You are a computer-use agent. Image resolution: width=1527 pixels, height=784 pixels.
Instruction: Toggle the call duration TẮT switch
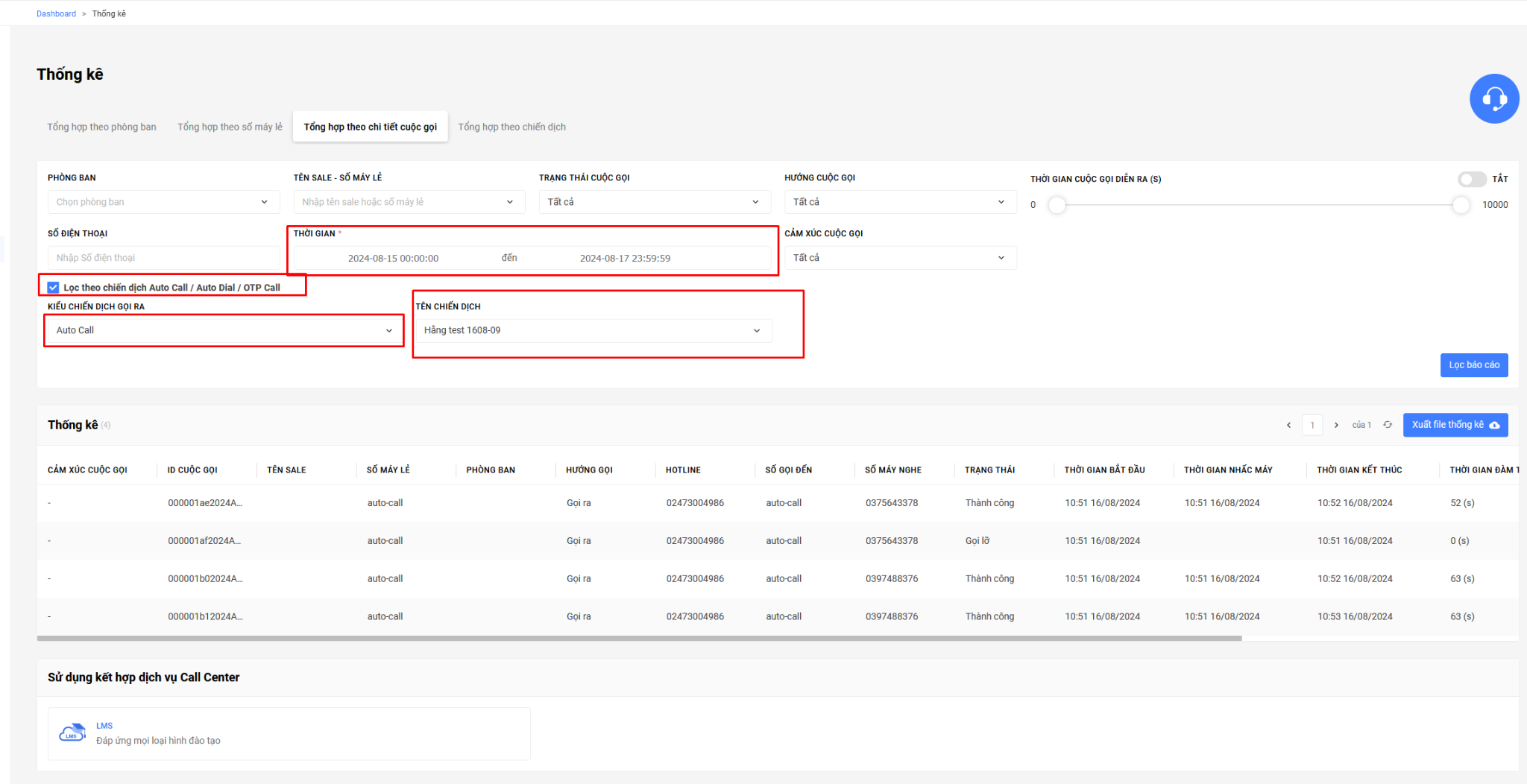pyautogui.click(x=1472, y=179)
